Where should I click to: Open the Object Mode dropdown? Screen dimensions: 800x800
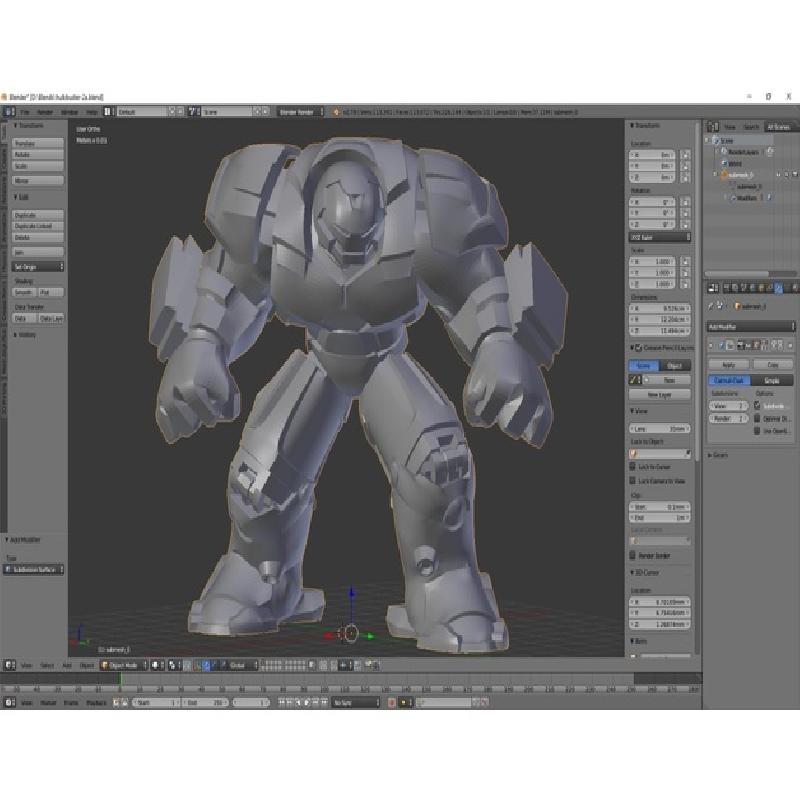coord(123,665)
